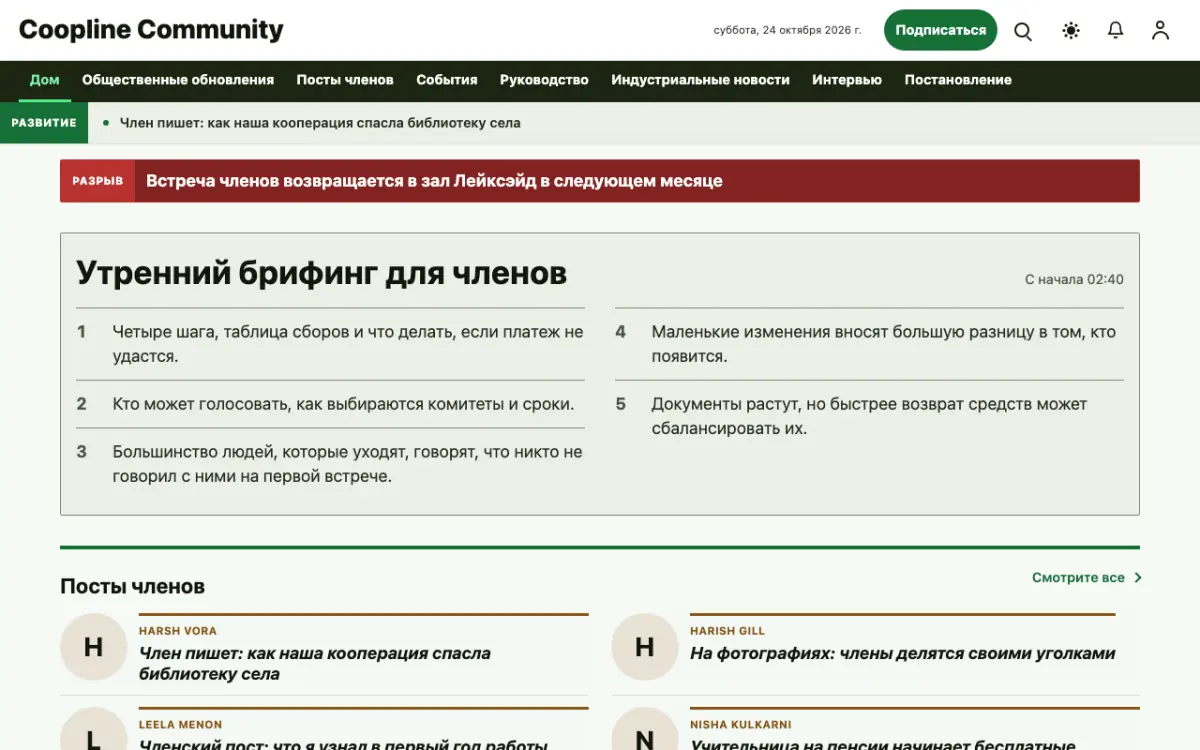The image size is (1200, 750).
Task: Open Интервью navigation item
Action: pos(847,80)
